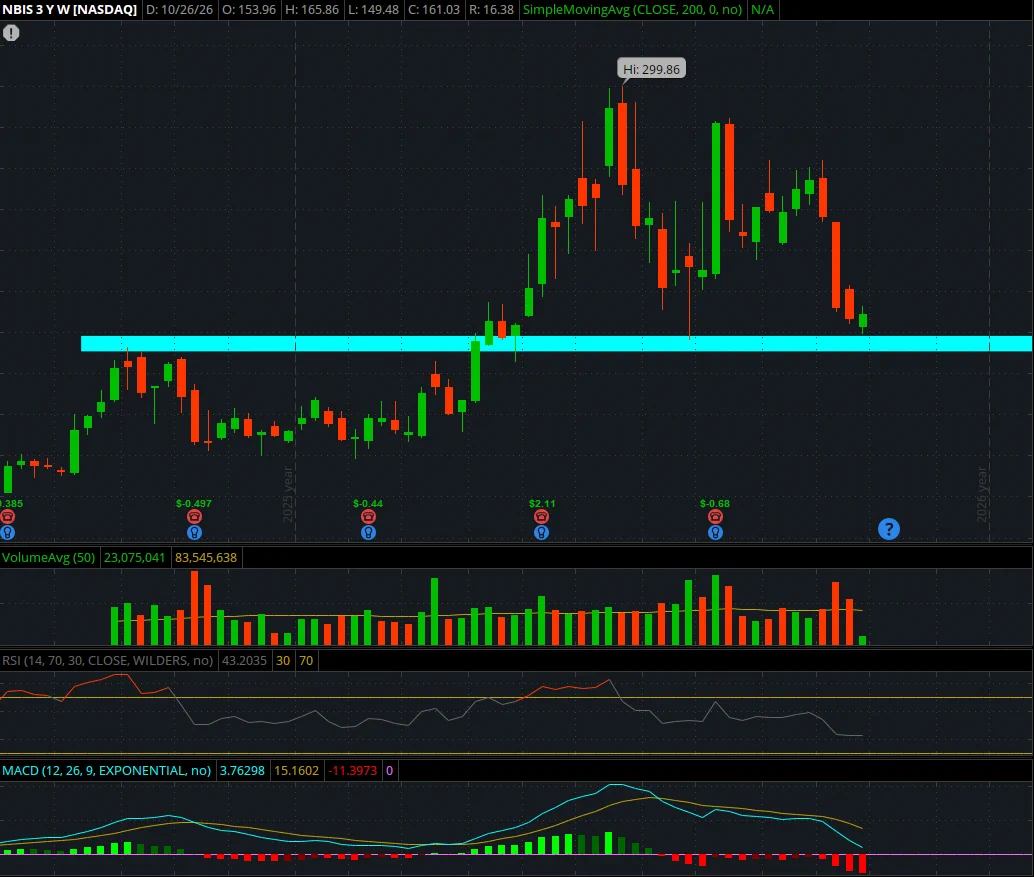Open the lightbulb icon under $-0.44 earnings
The image size is (1034, 877).
pos(369,532)
